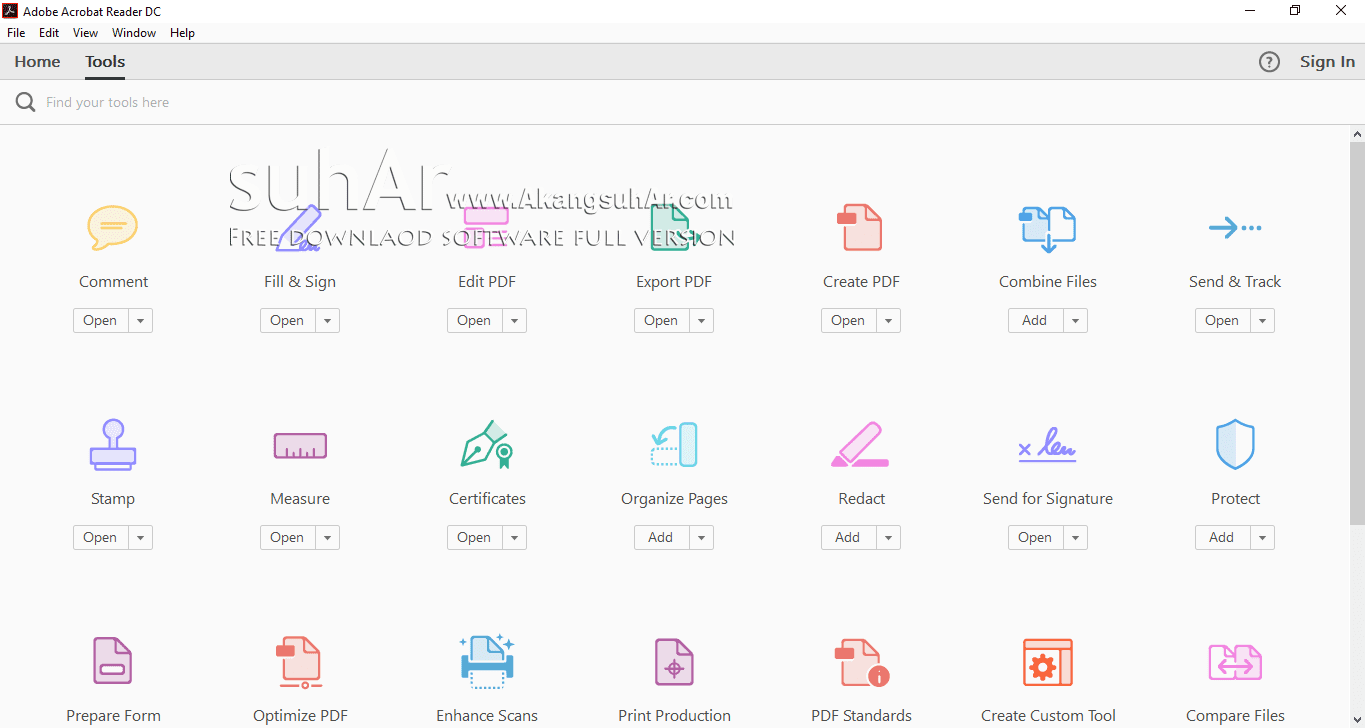Click Add button under Organize Pages
This screenshot has width=1365, height=728.
coord(662,538)
